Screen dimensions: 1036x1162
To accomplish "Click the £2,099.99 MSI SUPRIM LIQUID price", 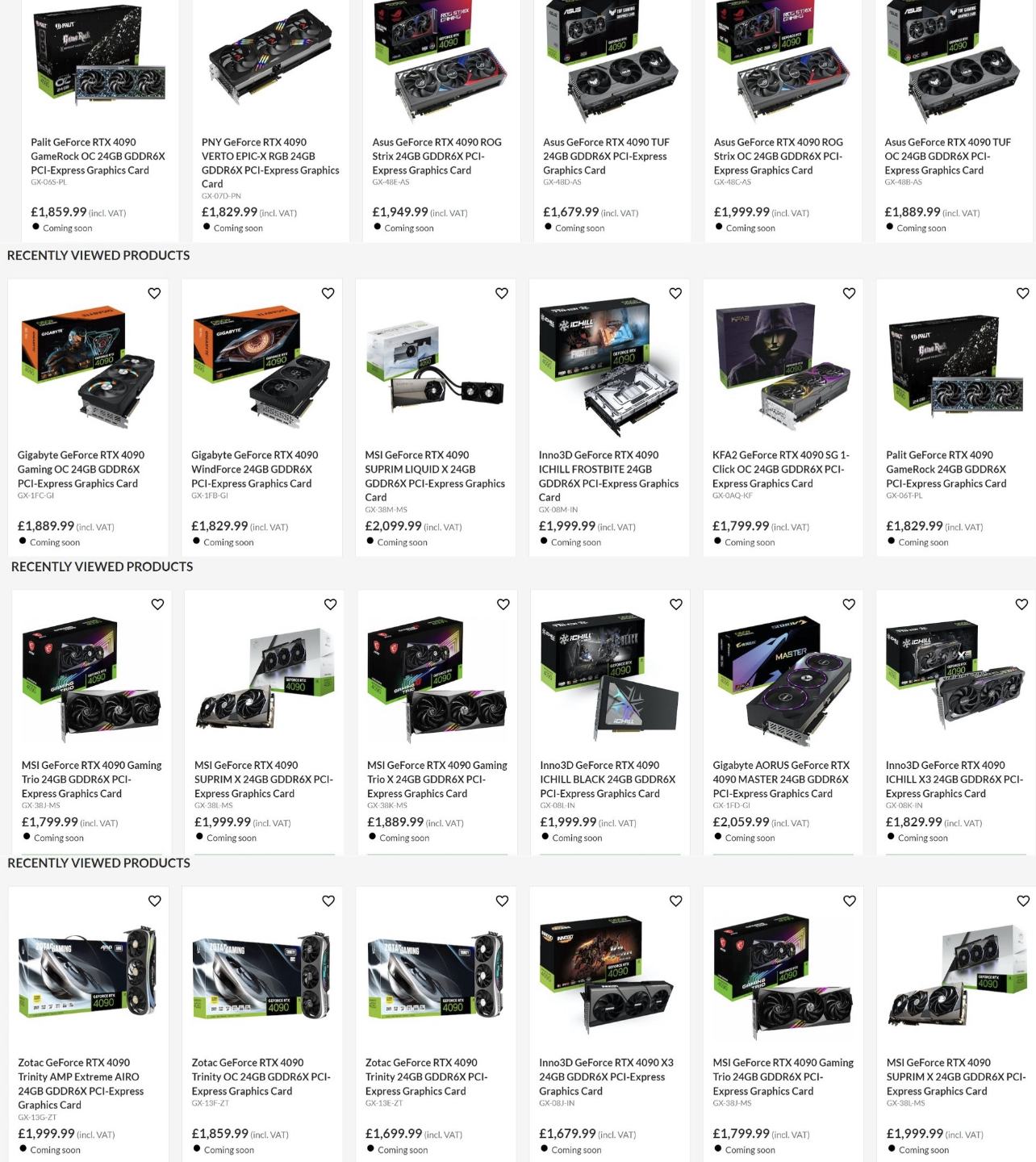I will [x=393, y=526].
